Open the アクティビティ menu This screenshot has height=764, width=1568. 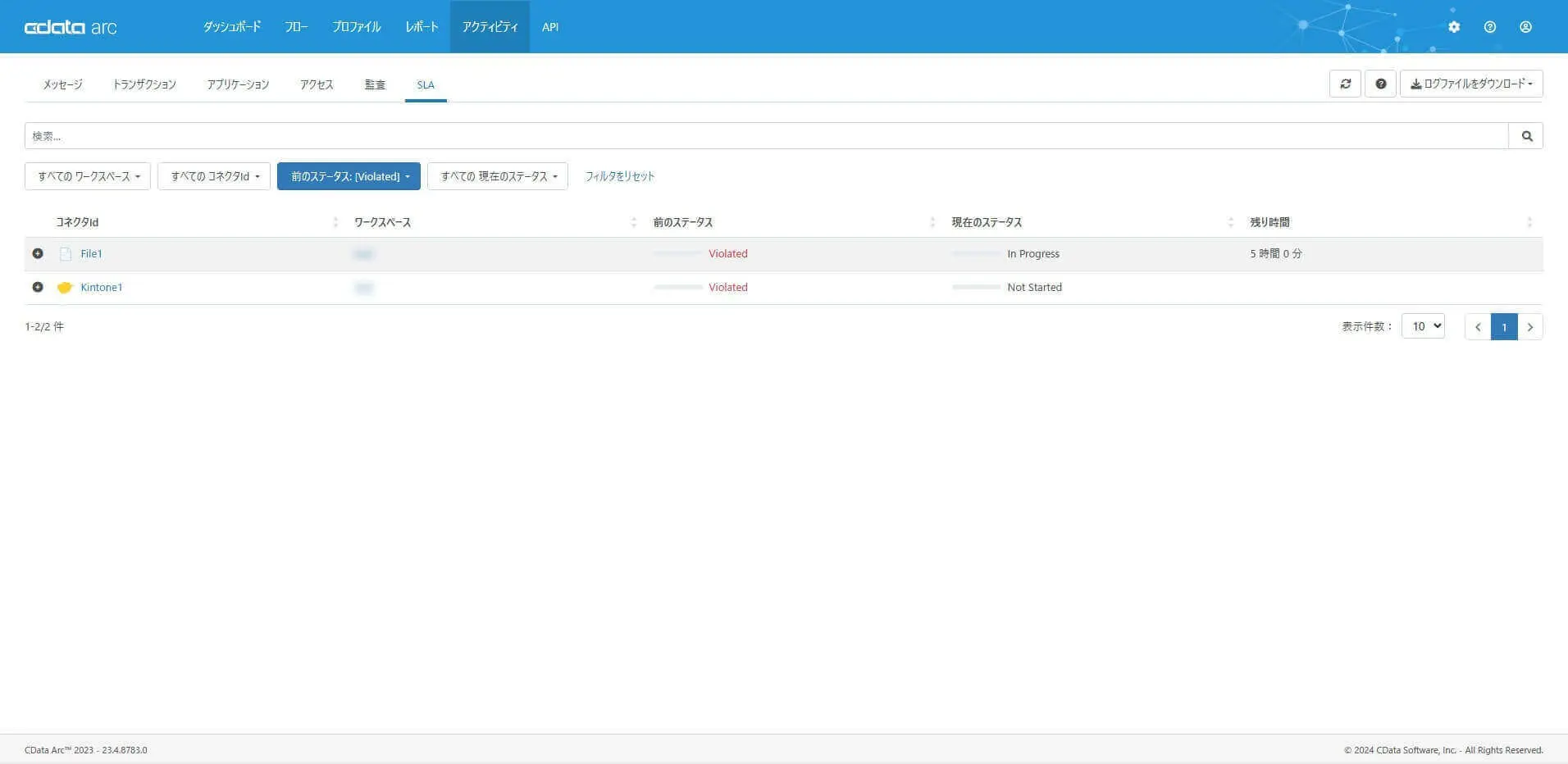(490, 27)
